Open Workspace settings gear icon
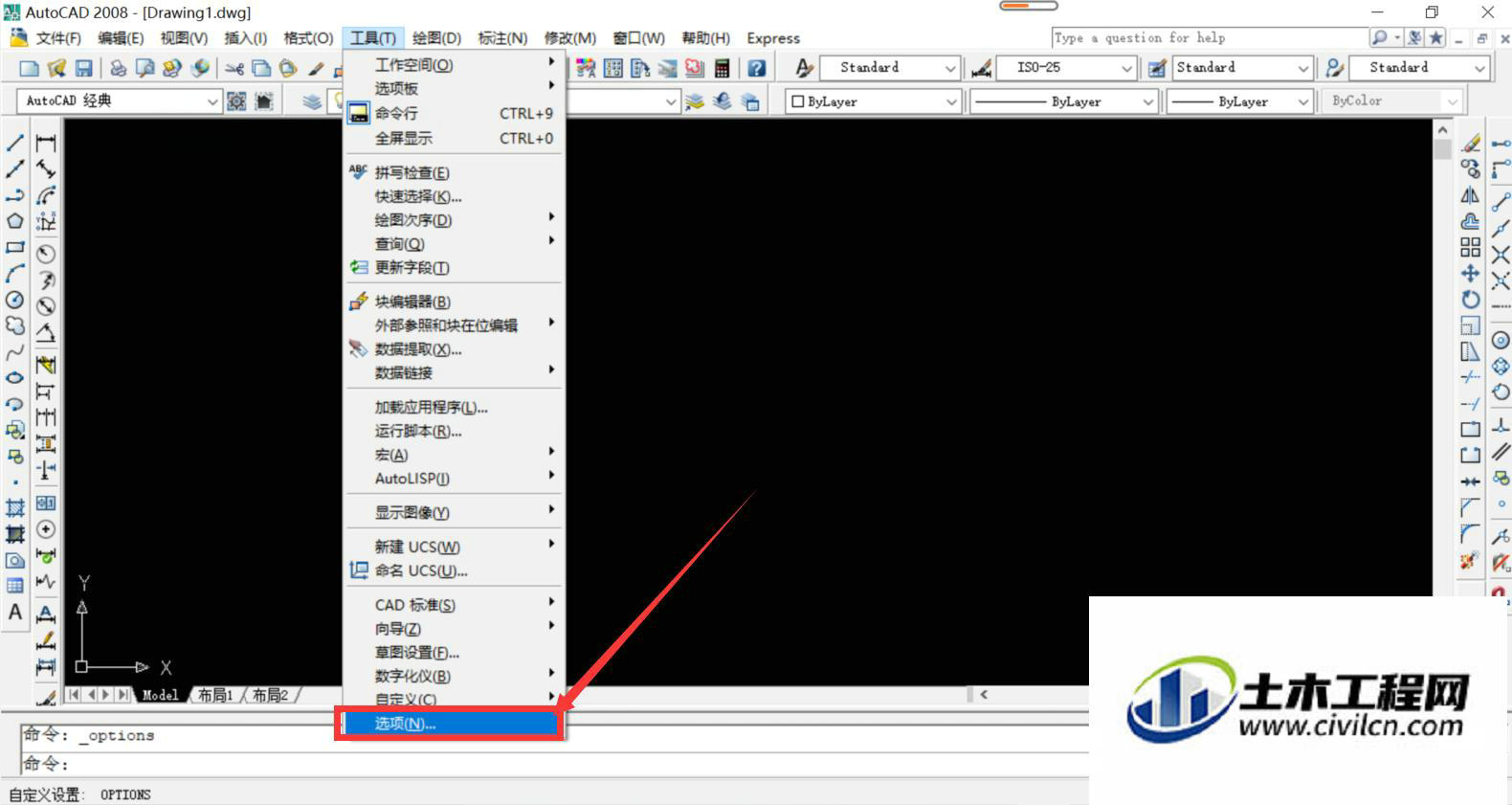The image size is (1512, 805). [236, 101]
